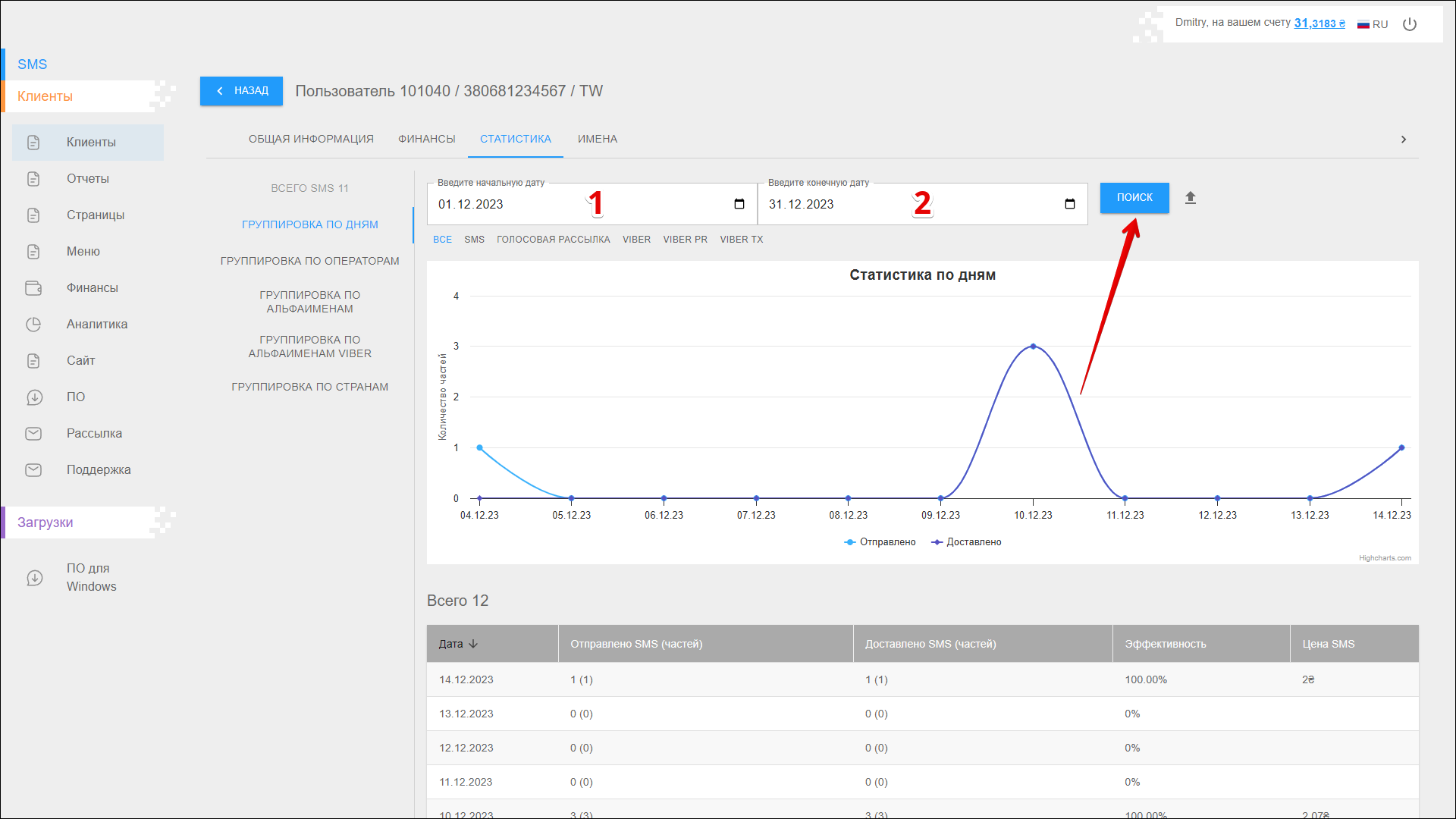Open the RU language selector

pyautogui.click(x=1373, y=24)
